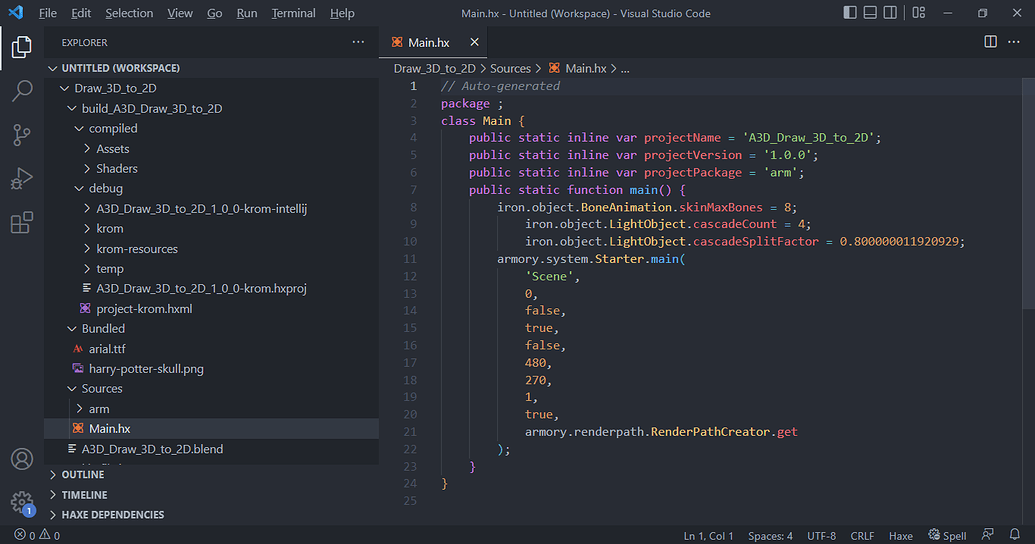Click Haxe language mode selector
The height and width of the screenshot is (544, 1035).
click(x=900, y=535)
